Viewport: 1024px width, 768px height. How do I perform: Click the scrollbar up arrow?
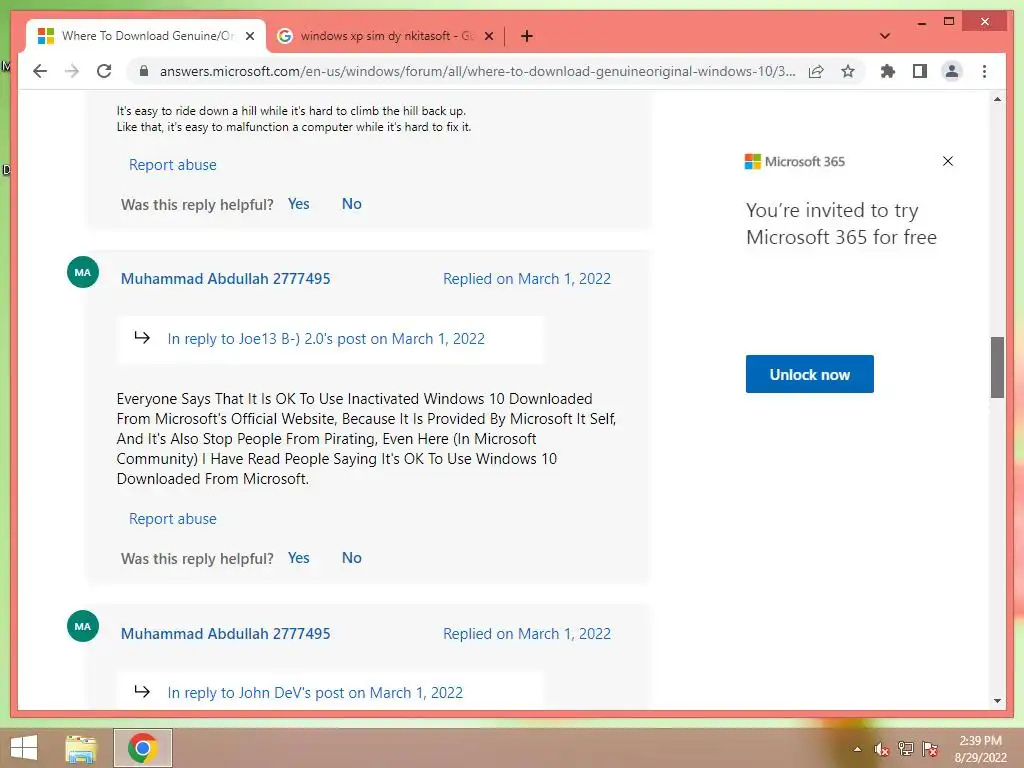[x=997, y=99]
